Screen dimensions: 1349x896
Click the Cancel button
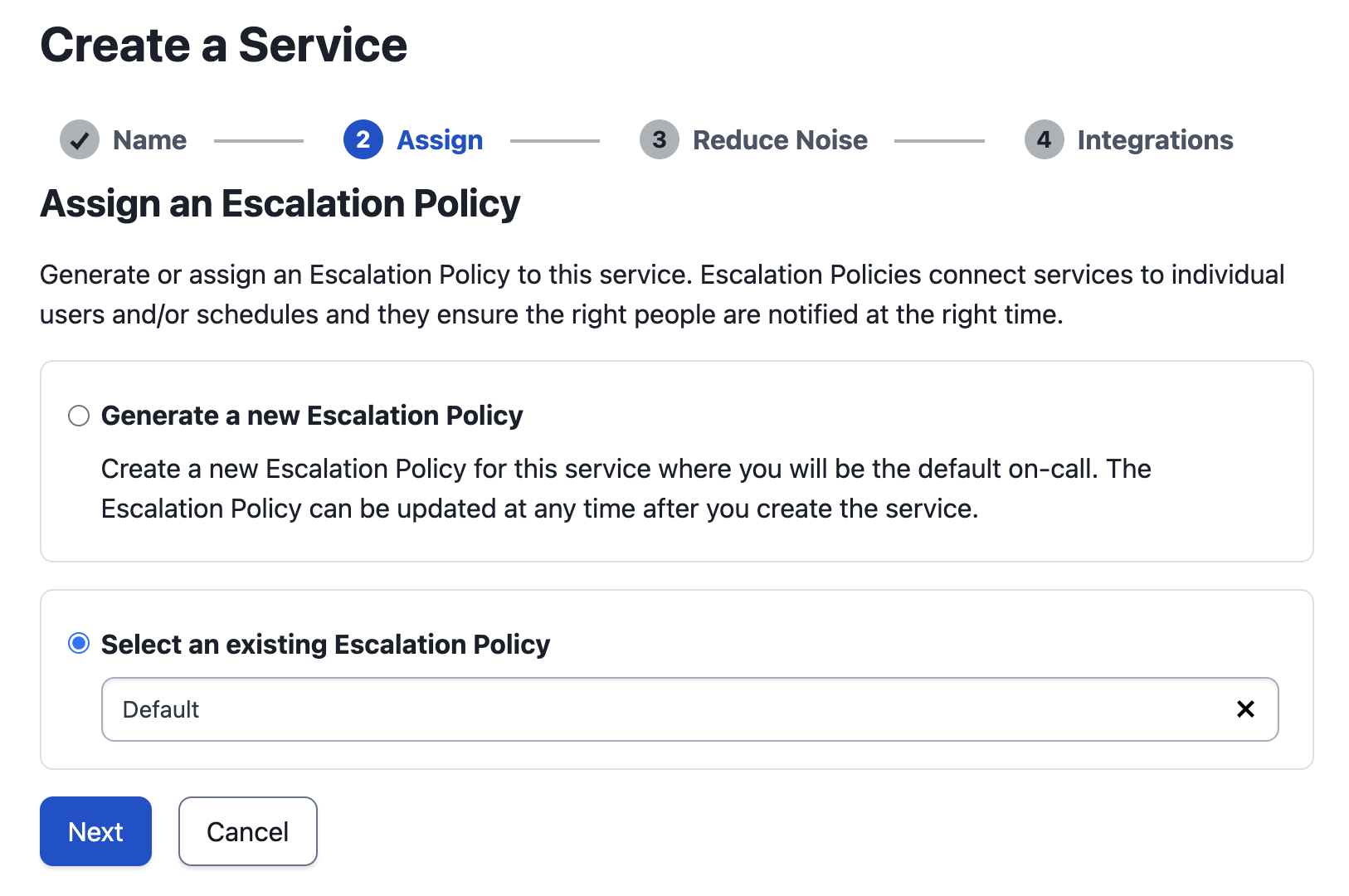point(248,831)
